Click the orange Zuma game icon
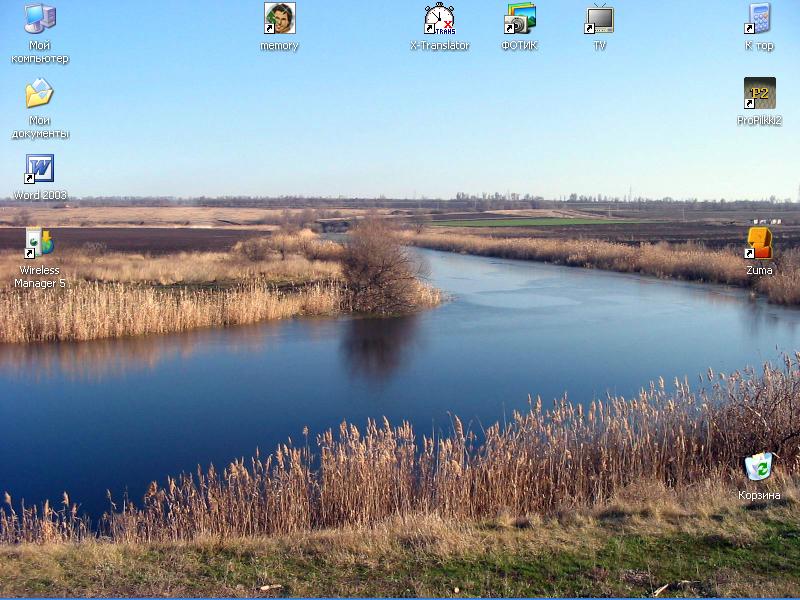The image size is (800, 600). (x=759, y=243)
